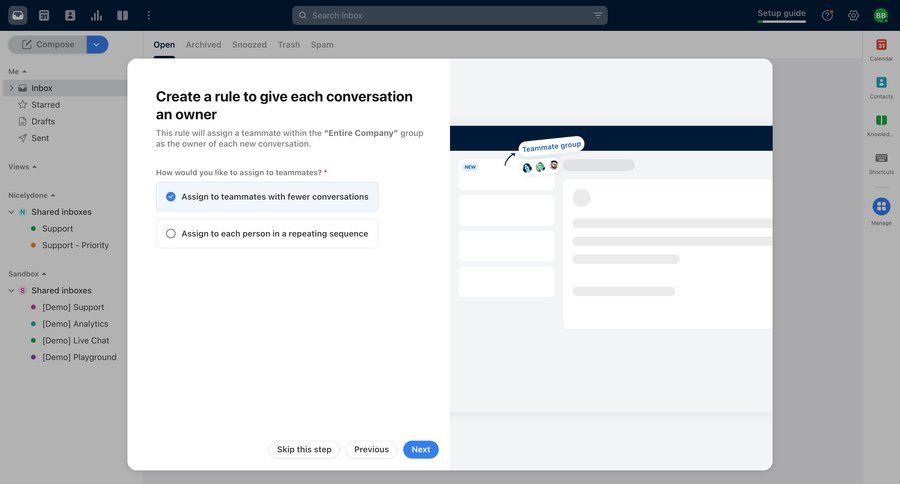Collapse Nicelydone Shared inboxes chevron
This screenshot has width=900, height=484.
11,212
